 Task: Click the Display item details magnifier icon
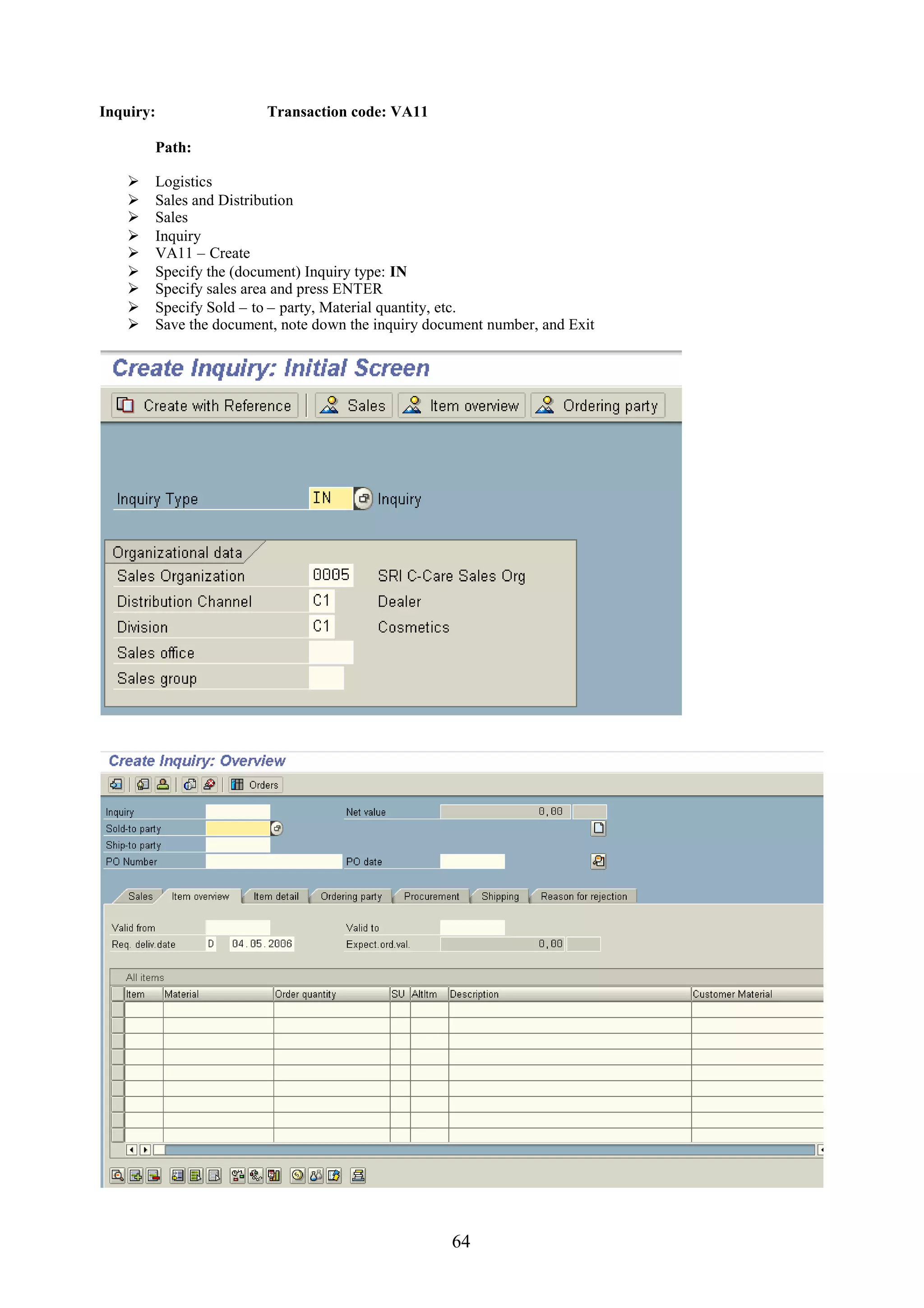click(117, 1175)
